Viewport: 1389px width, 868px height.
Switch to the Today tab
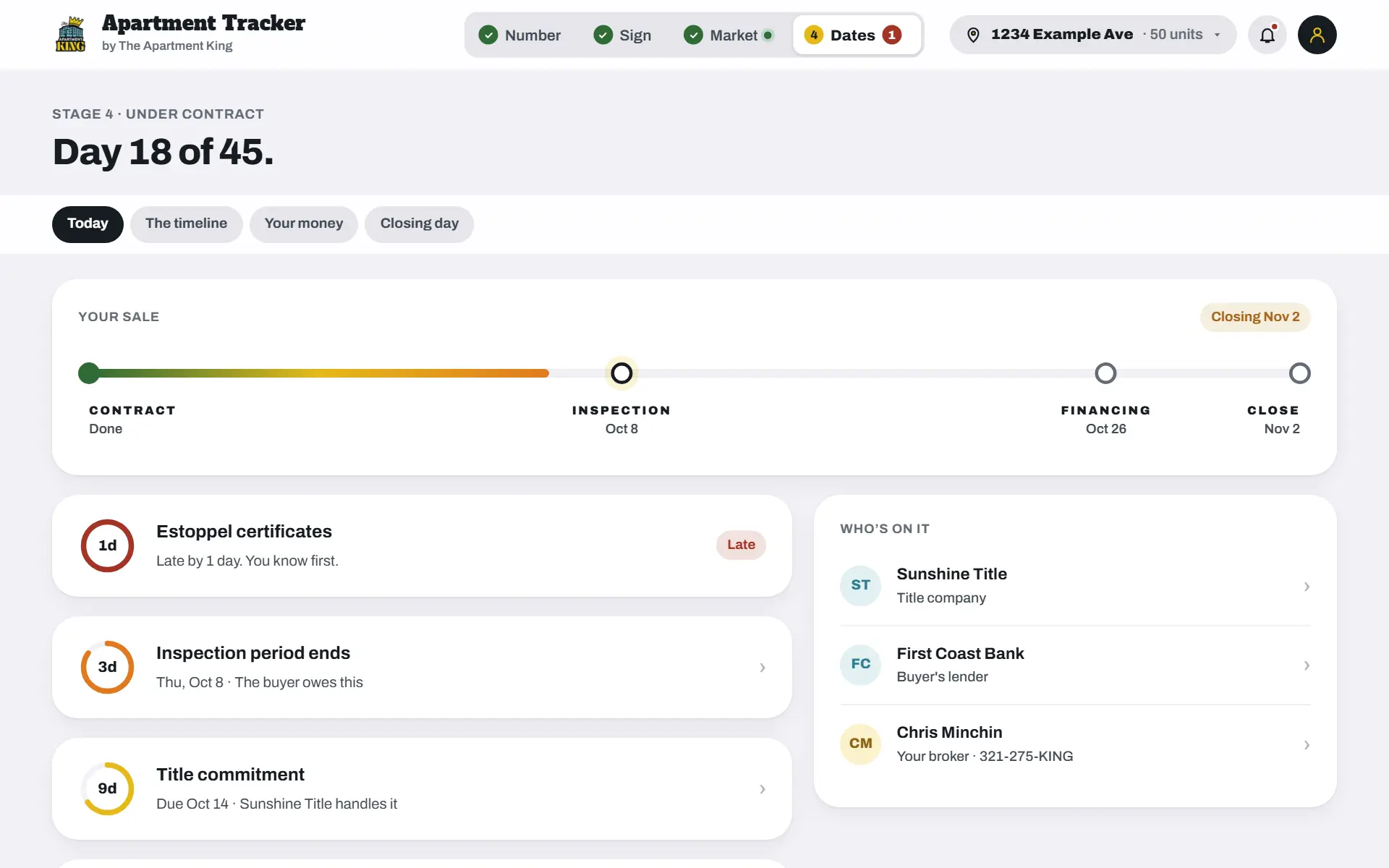click(x=88, y=224)
